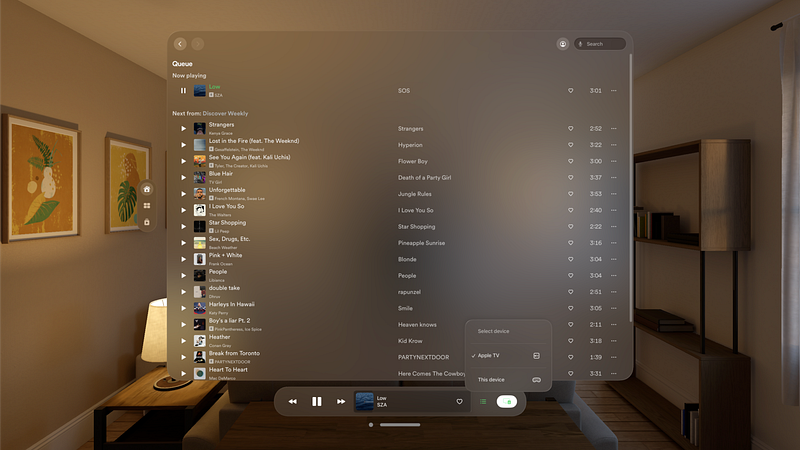The image size is (800, 450).
Task: Open more options for Low
Action: point(614,90)
